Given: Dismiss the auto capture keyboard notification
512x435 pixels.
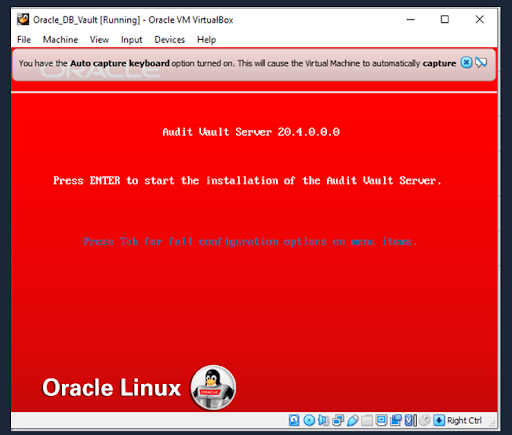Looking at the screenshot, I should pyautogui.click(x=466, y=62).
